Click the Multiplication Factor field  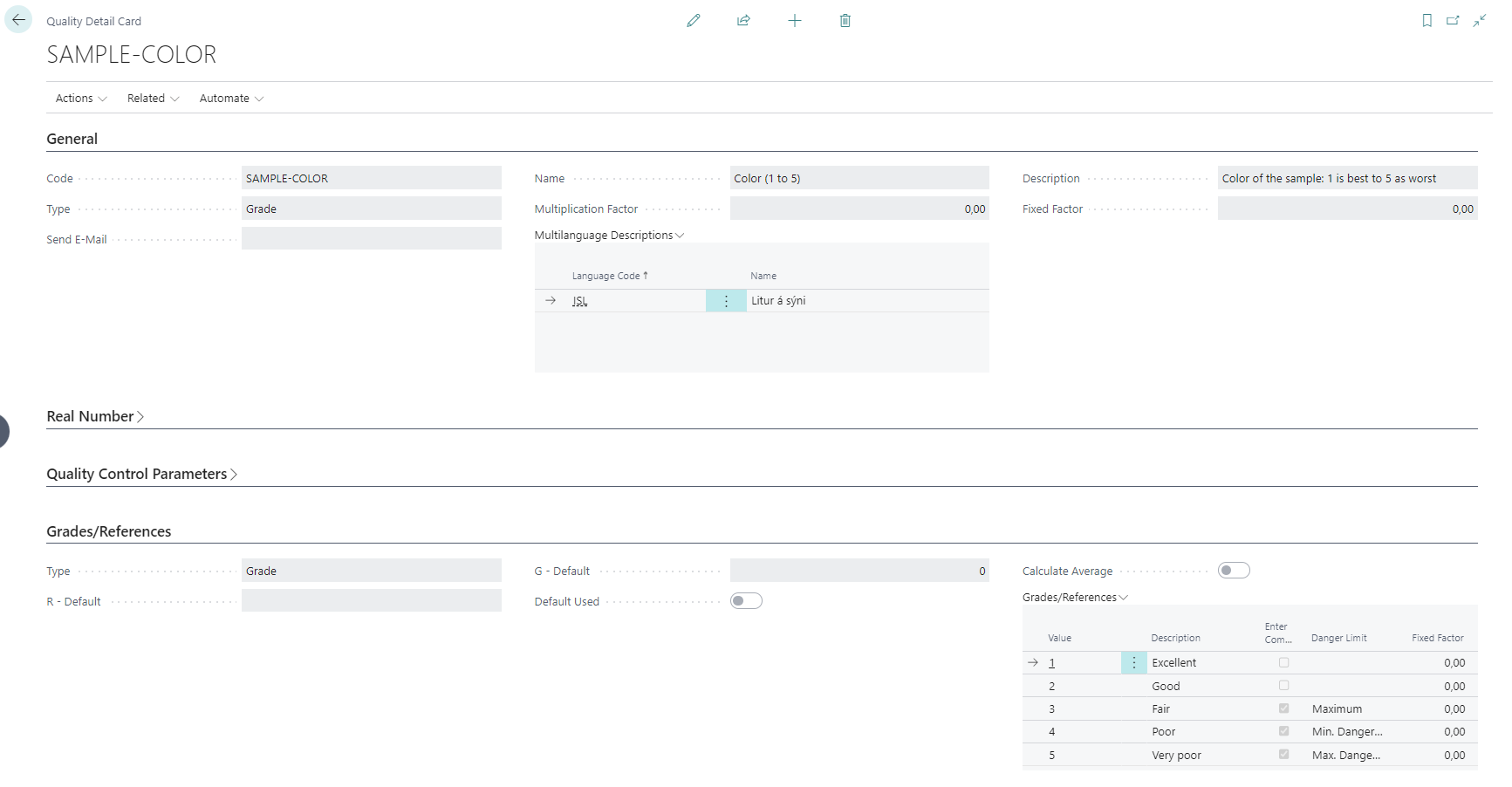[859, 209]
